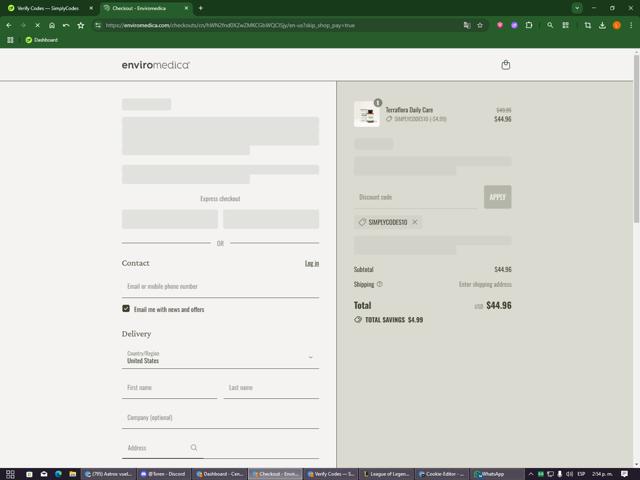Switch to Discord taskbar window

[x=164, y=474]
